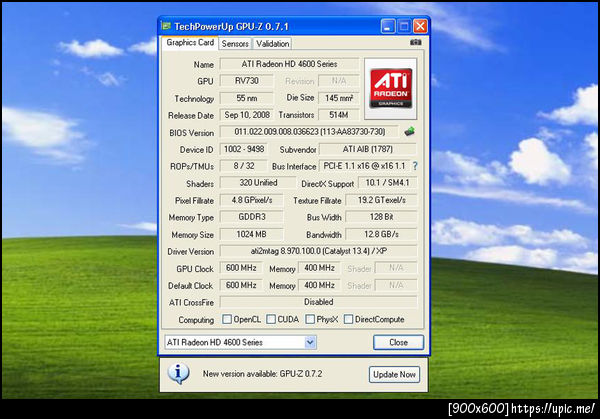Click Subvendor value ATI AIB (1787)
This screenshot has width=600, height=419.
point(368,149)
